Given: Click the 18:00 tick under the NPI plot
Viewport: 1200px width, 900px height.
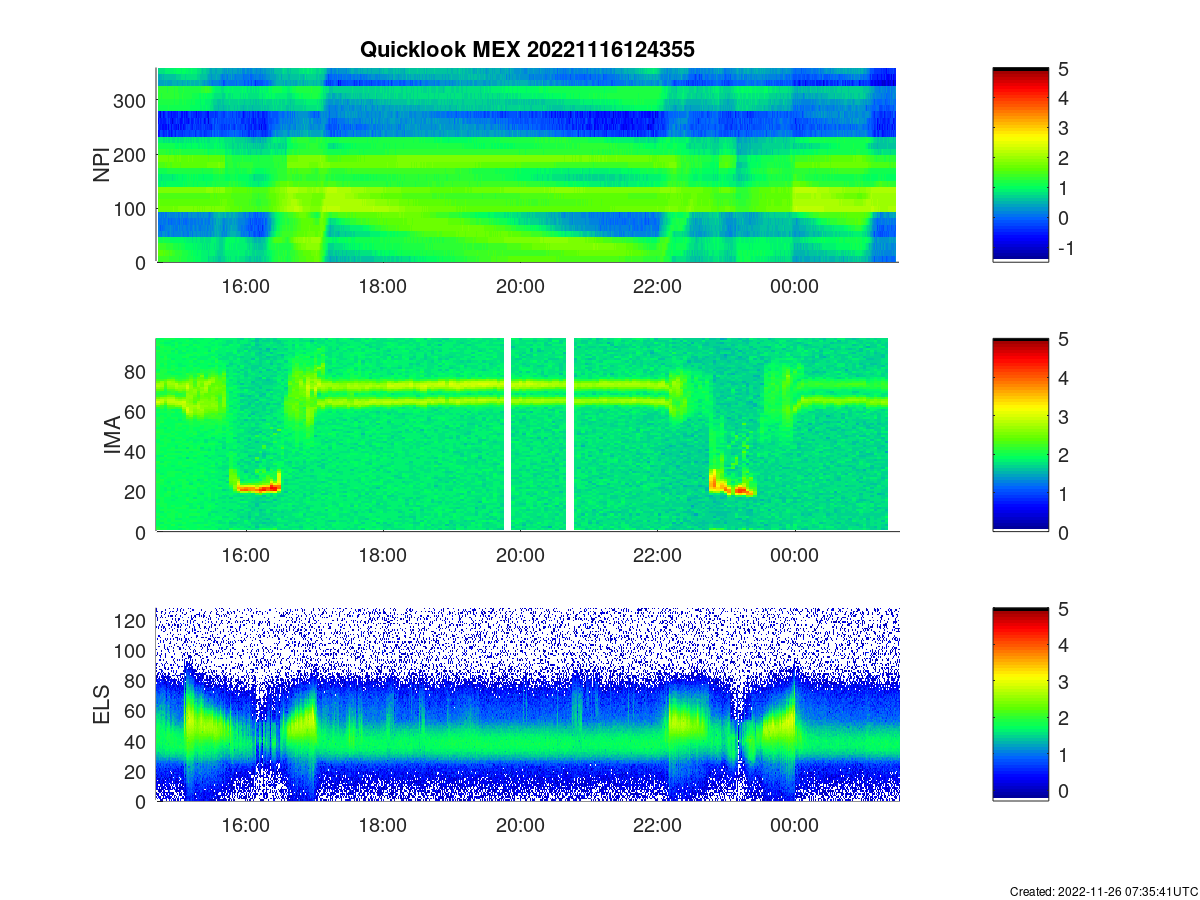Looking at the screenshot, I should click(x=382, y=286).
